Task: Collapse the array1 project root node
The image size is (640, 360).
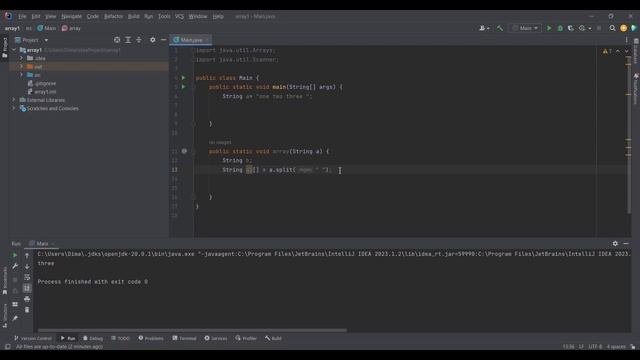Action: 15,50
